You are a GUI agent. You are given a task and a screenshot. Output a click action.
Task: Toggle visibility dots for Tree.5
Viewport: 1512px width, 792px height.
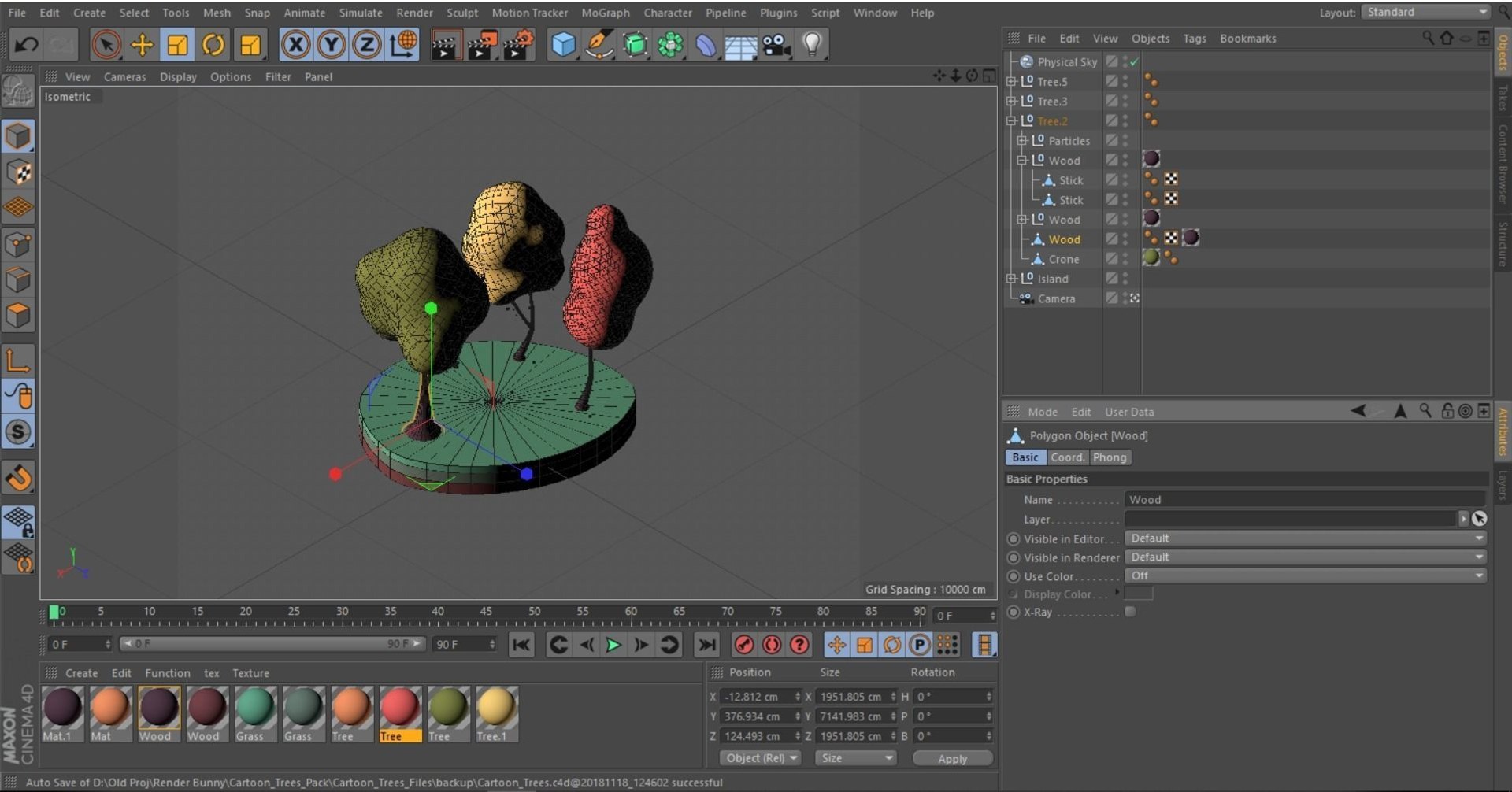(x=1125, y=82)
